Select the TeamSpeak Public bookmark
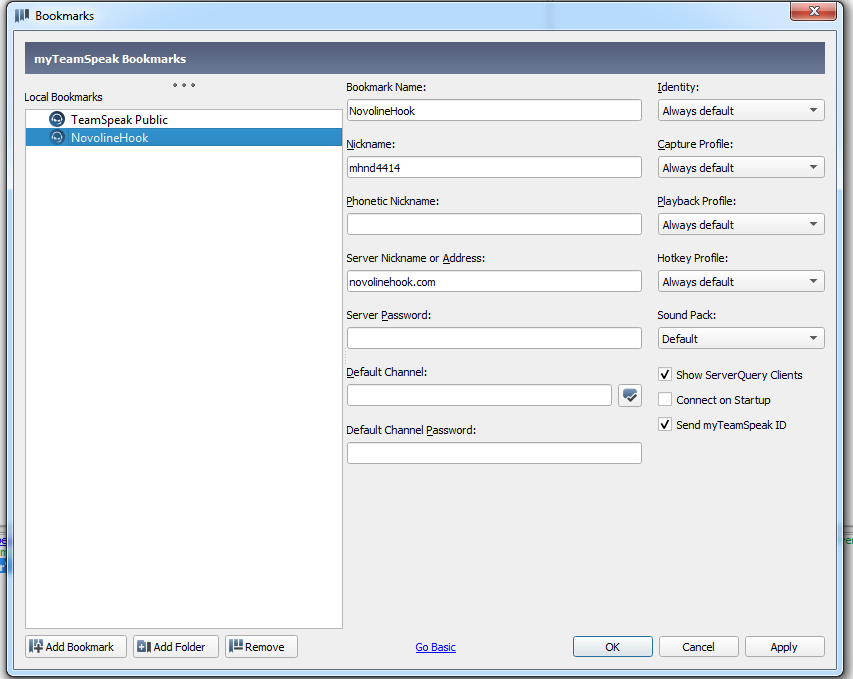853x679 pixels. coord(184,119)
